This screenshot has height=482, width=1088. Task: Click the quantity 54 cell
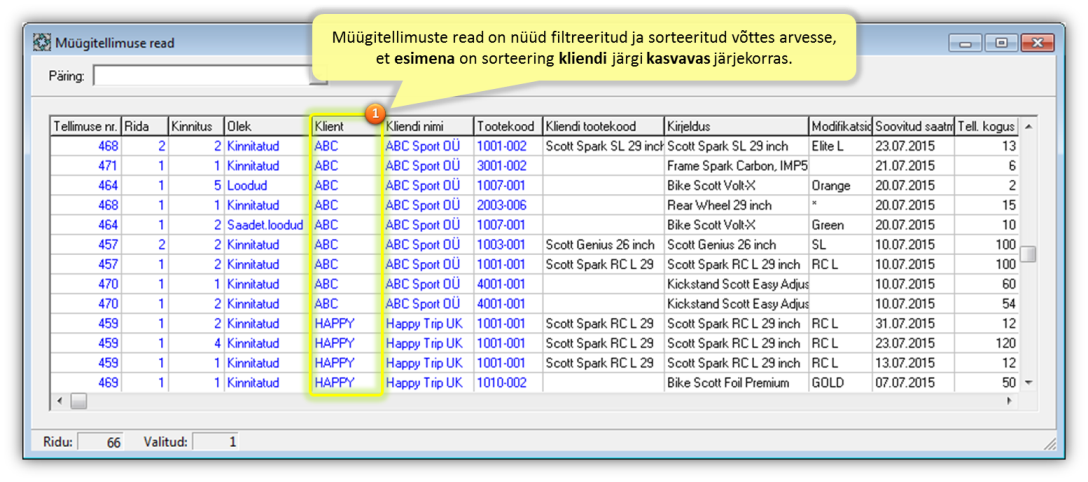tap(987, 304)
